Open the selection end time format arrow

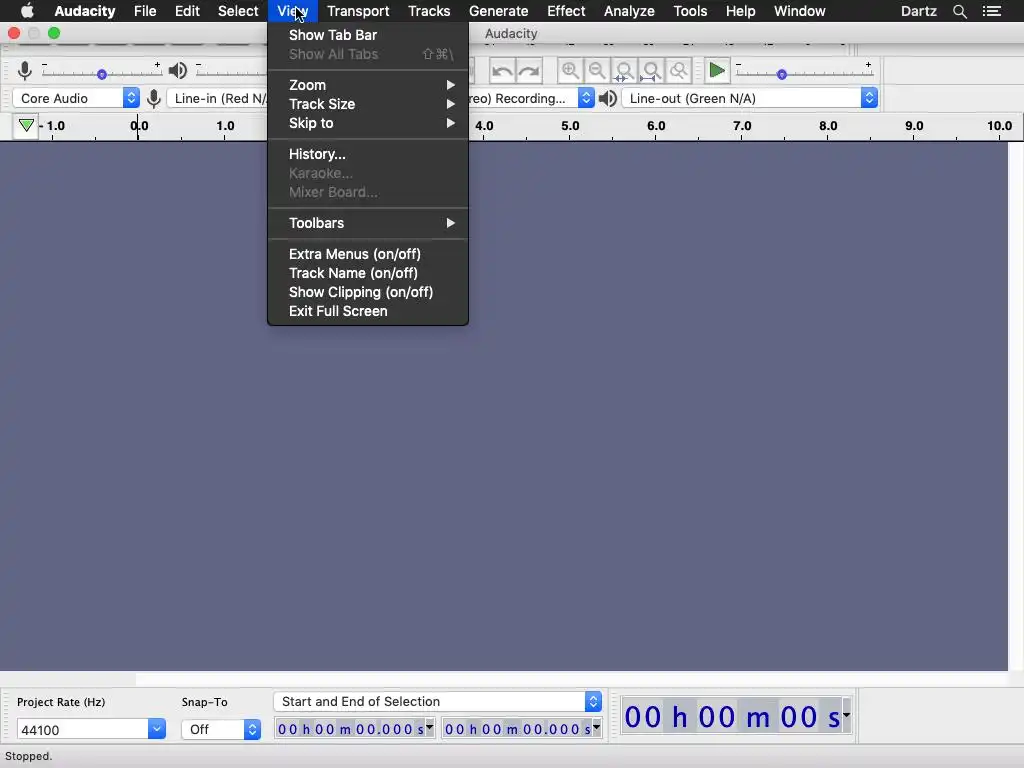click(x=596, y=727)
